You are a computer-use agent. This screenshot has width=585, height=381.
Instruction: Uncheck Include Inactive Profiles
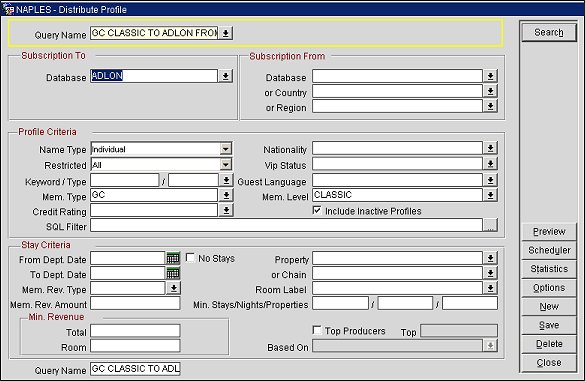(x=317, y=210)
